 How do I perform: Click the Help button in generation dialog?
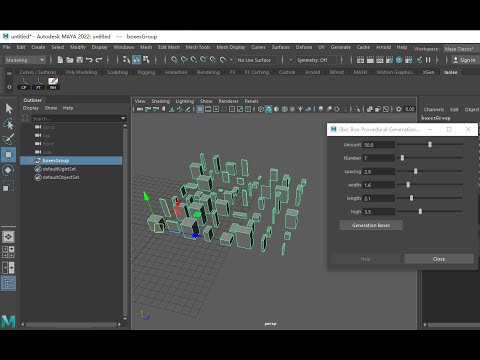[x=365, y=259]
